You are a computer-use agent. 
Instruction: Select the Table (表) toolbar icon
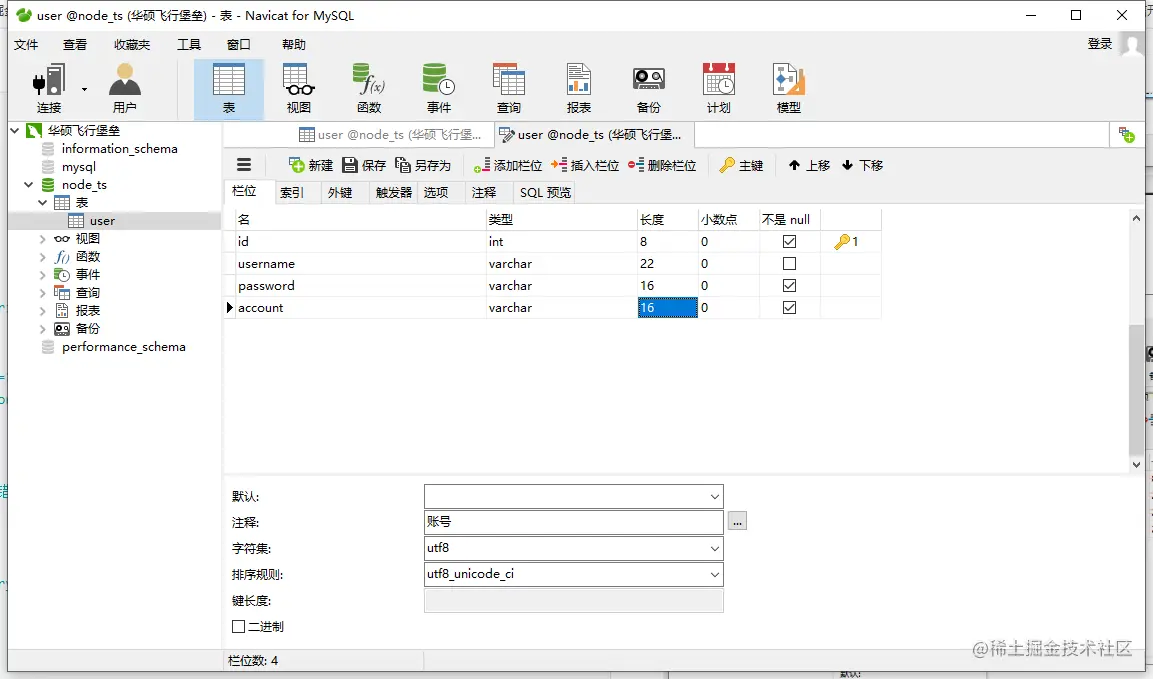[229, 88]
